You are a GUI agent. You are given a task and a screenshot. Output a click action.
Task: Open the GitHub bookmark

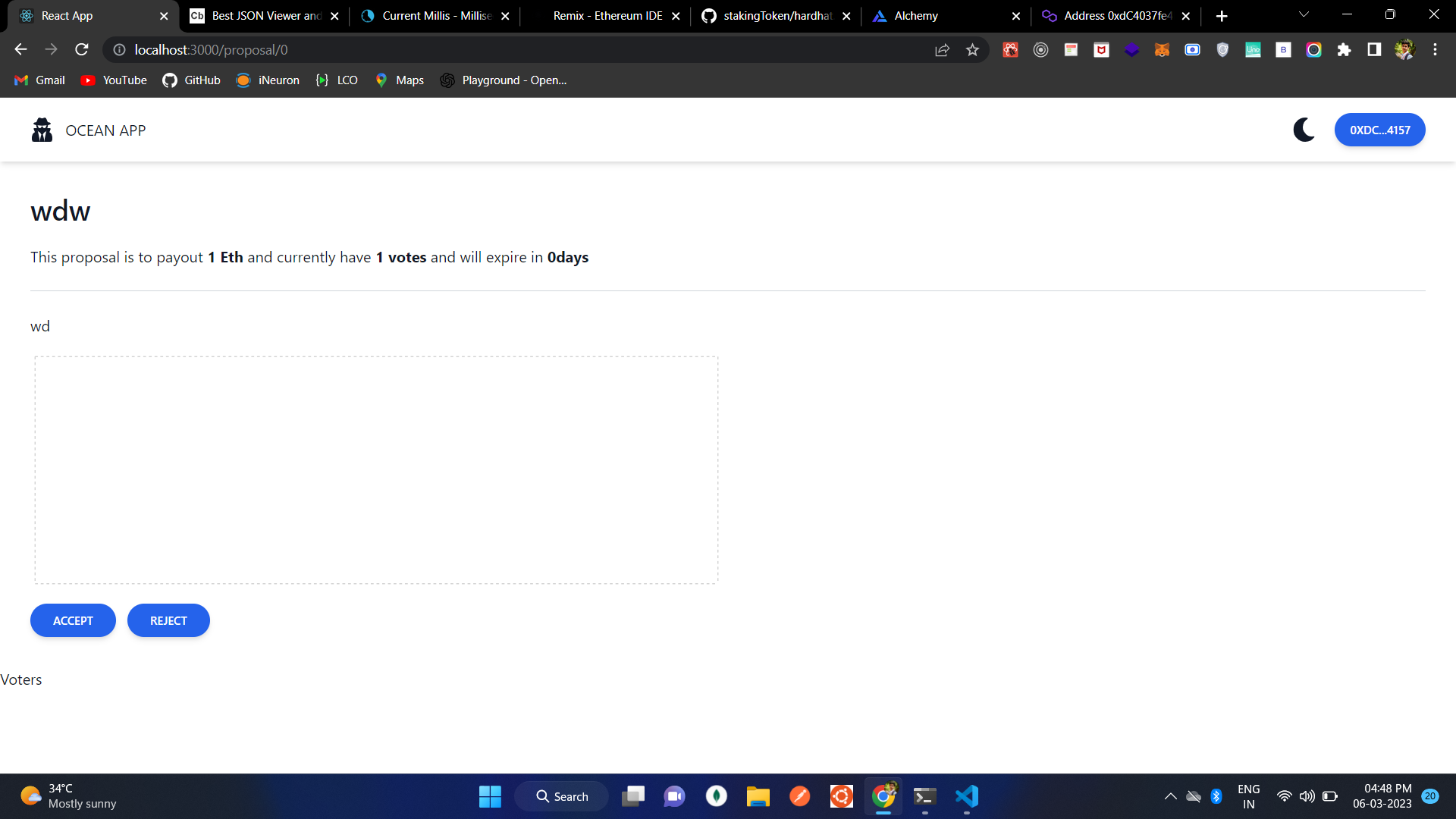[x=192, y=80]
